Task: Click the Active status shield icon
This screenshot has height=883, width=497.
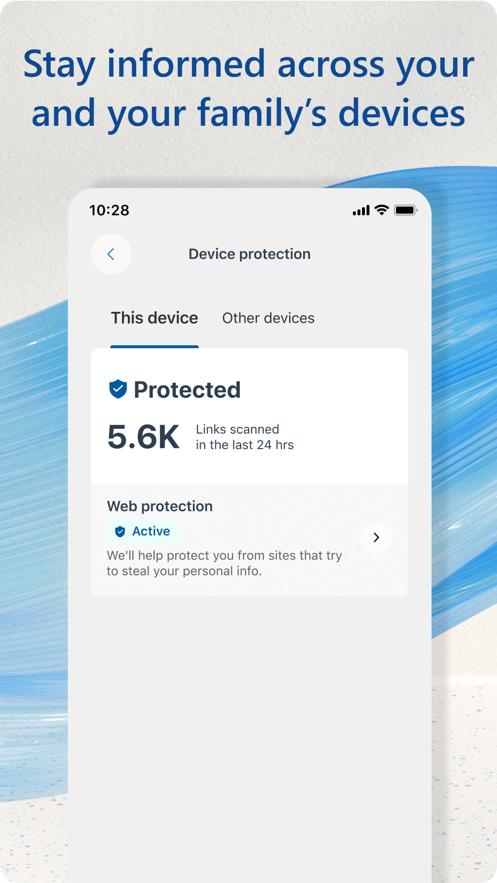Action: click(120, 532)
